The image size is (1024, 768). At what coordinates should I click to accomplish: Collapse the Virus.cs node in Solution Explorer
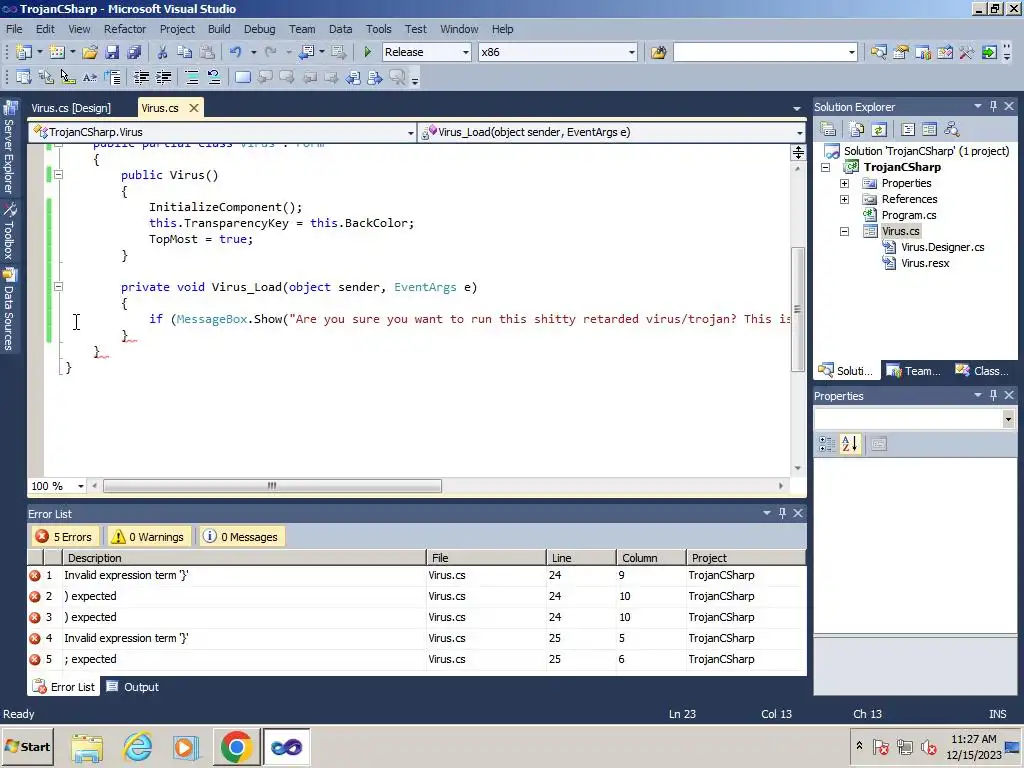(844, 231)
